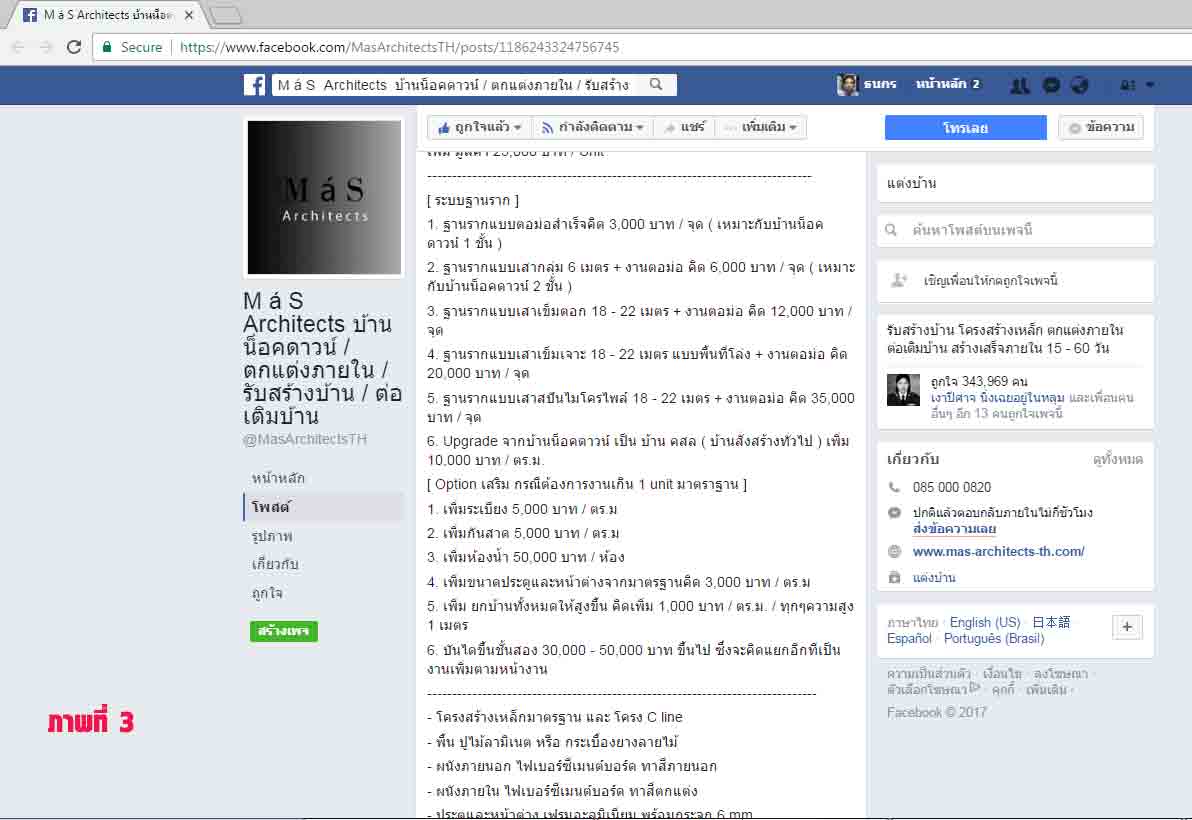Open www.mas-architects-th.com link

pyautogui.click(x=998, y=552)
